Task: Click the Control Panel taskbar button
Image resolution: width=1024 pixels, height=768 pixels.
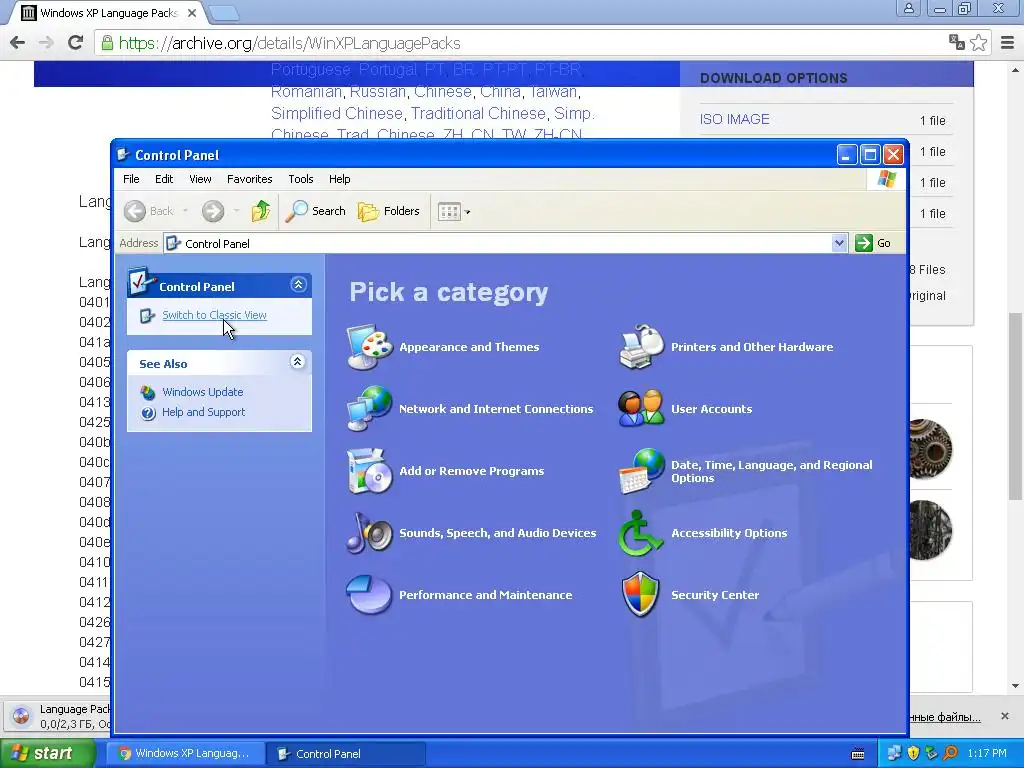Action: (x=346, y=754)
